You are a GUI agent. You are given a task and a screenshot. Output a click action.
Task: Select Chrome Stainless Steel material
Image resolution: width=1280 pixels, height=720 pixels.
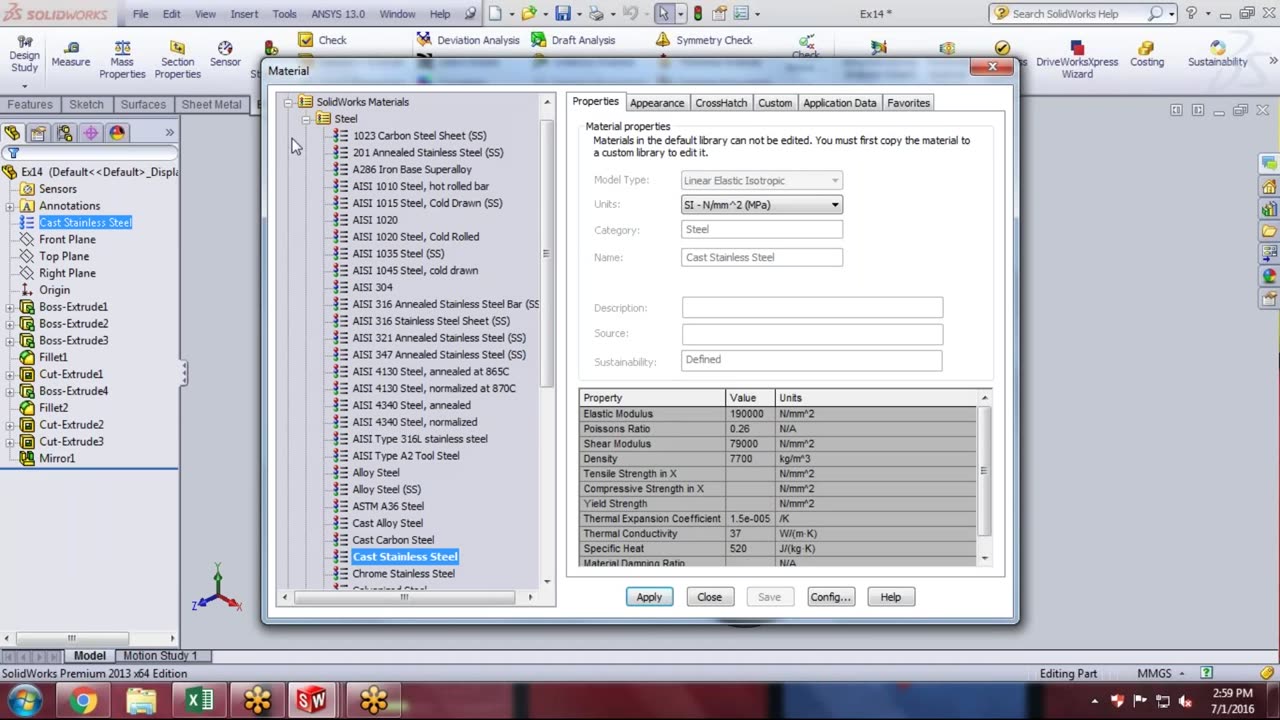click(403, 574)
